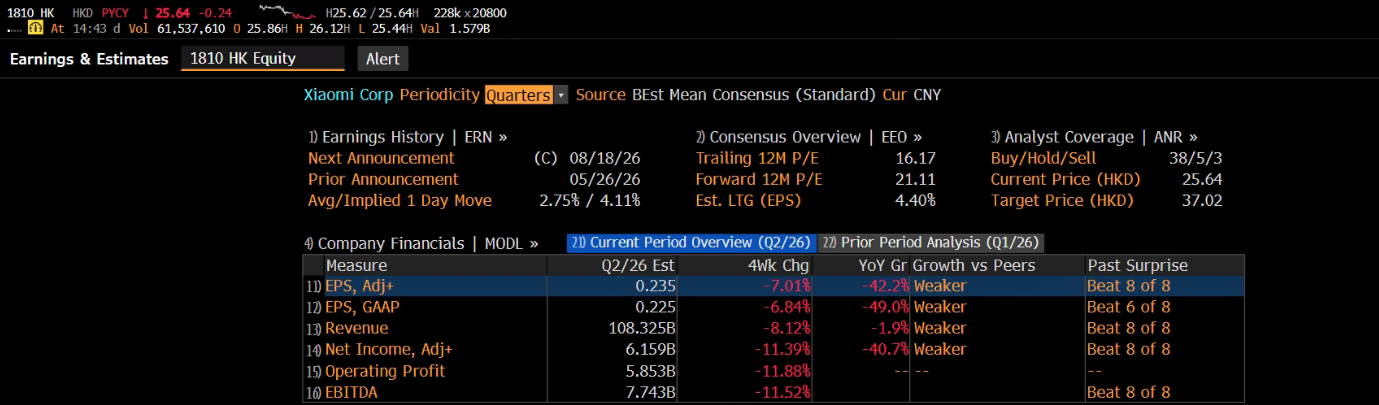Screen dimensions: 1379x405
Task: Click the 4Wk Chg column header
Action: coord(745,265)
